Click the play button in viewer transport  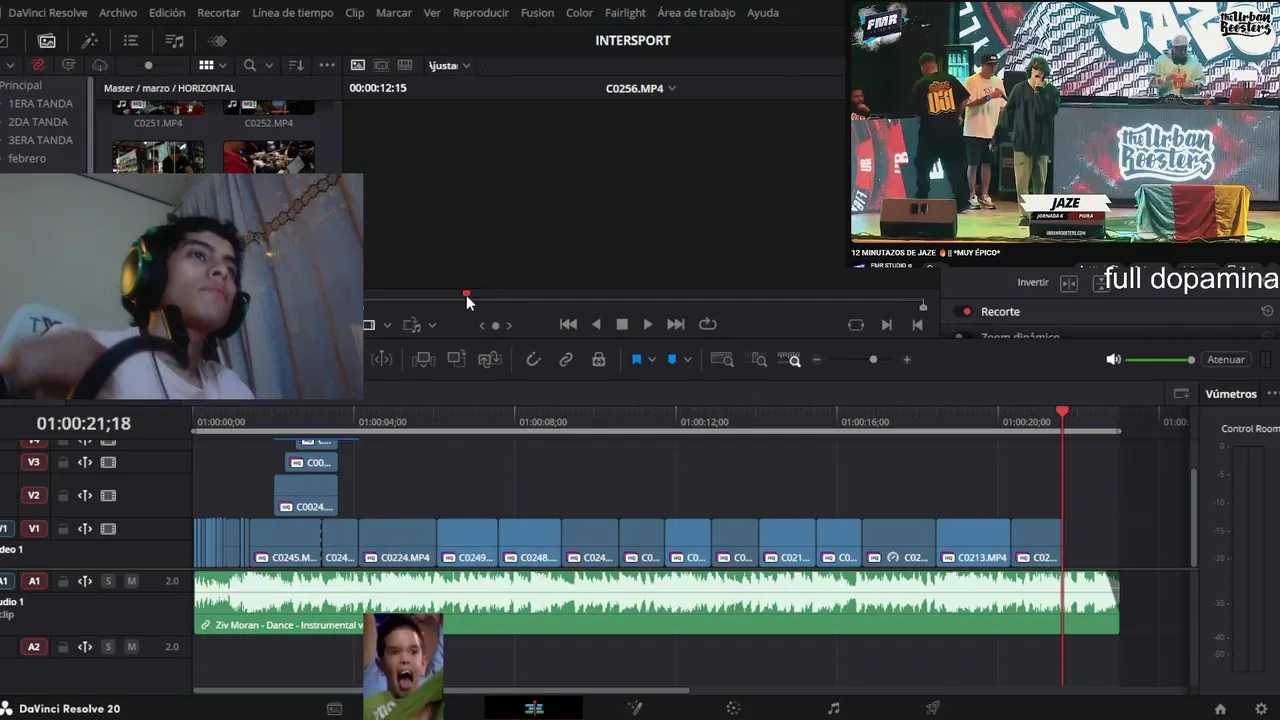click(x=647, y=324)
